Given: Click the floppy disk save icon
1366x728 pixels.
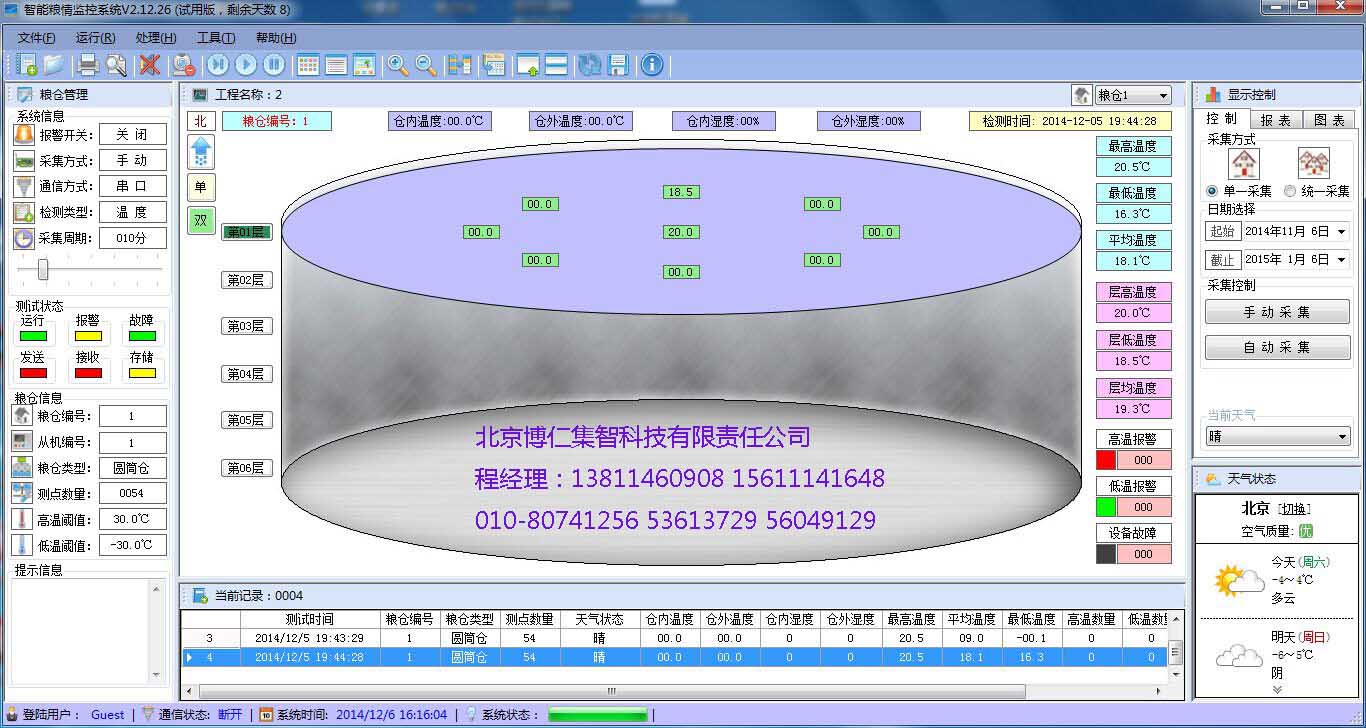Looking at the screenshot, I should [x=618, y=65].
